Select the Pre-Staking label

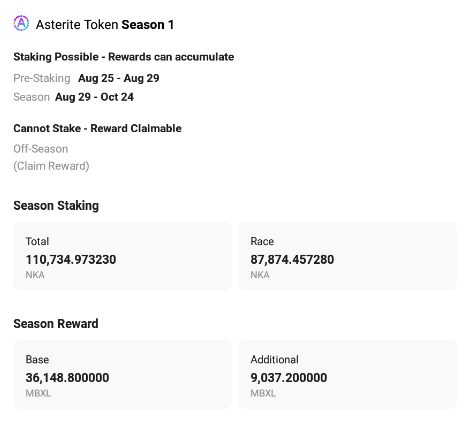[x=42, y=78]
